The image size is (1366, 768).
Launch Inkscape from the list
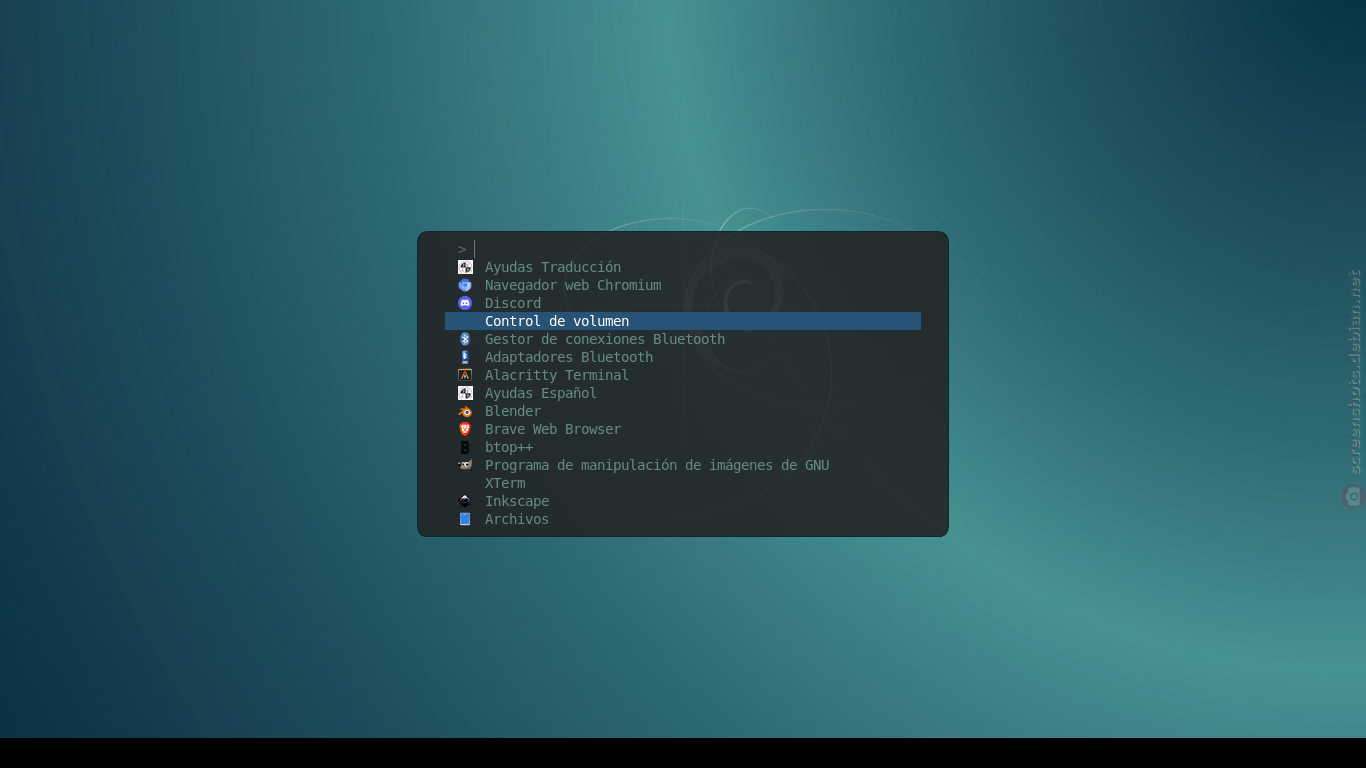pyautogui.click(x=683, y=501)
